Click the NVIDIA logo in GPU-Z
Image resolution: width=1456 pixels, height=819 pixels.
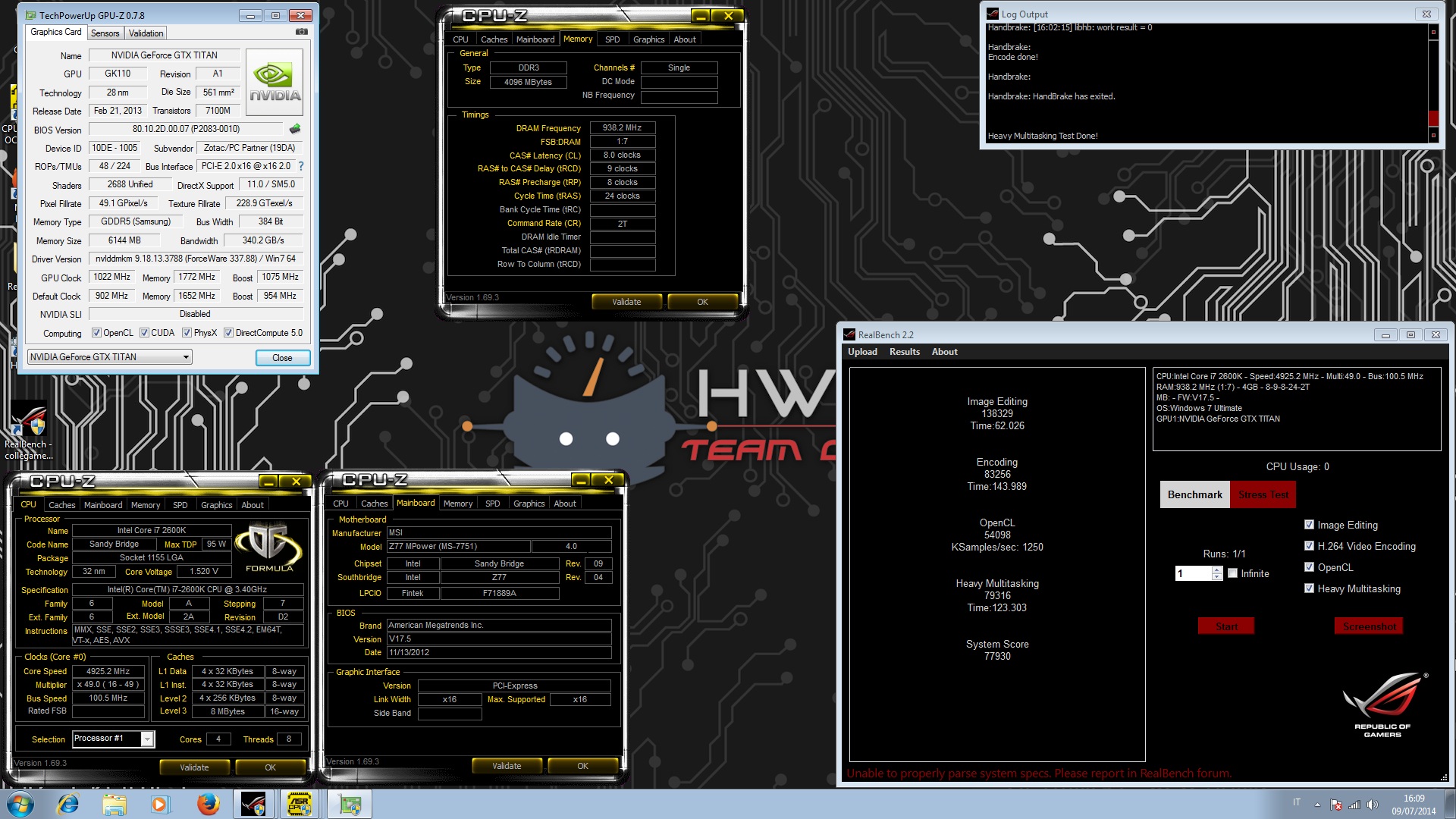click(x=275, y=83)
